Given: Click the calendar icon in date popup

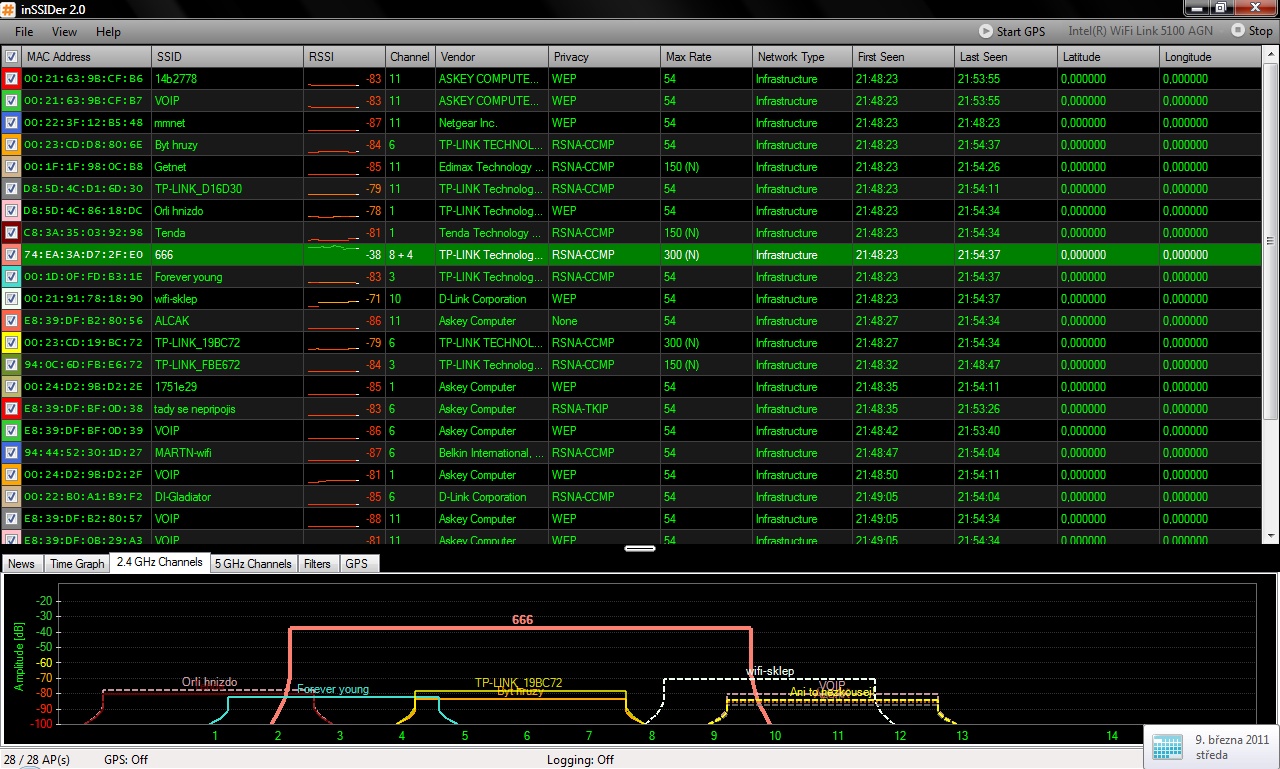Looking at the screenshot, I should [x=1167, y=746].
